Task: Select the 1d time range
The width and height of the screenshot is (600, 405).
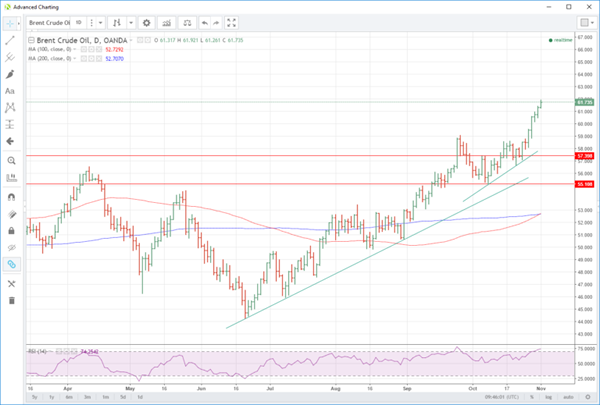Action: coord(139,397)
